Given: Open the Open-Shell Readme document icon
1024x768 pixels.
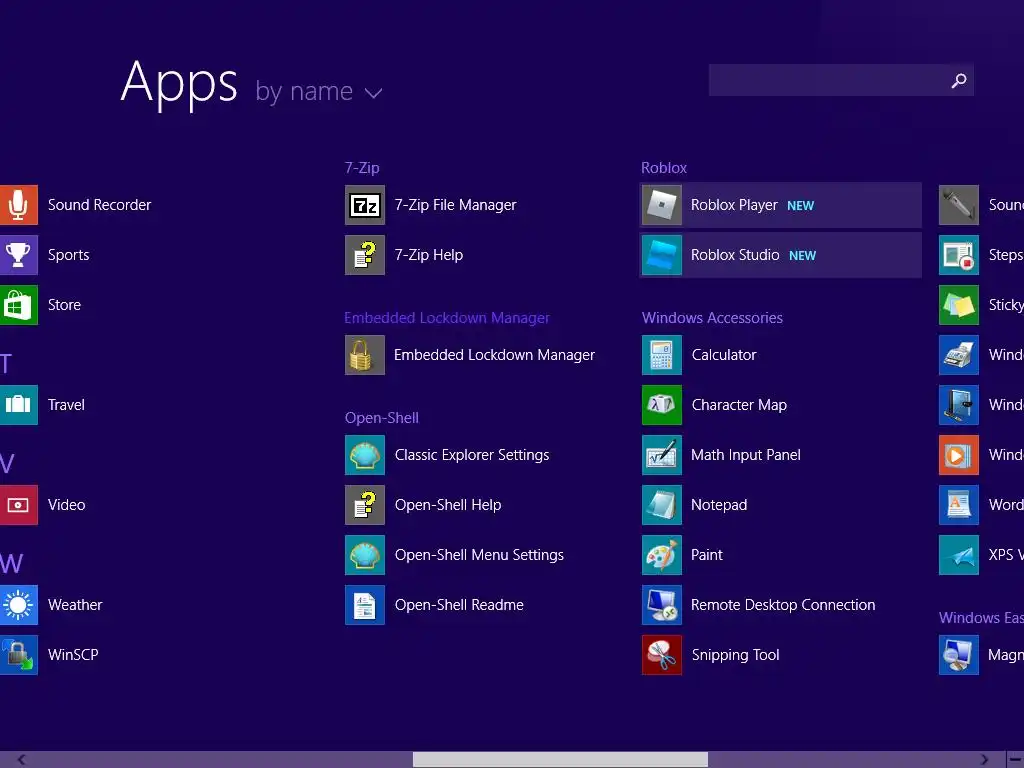Looking at the screenshot, I should 364,605.
